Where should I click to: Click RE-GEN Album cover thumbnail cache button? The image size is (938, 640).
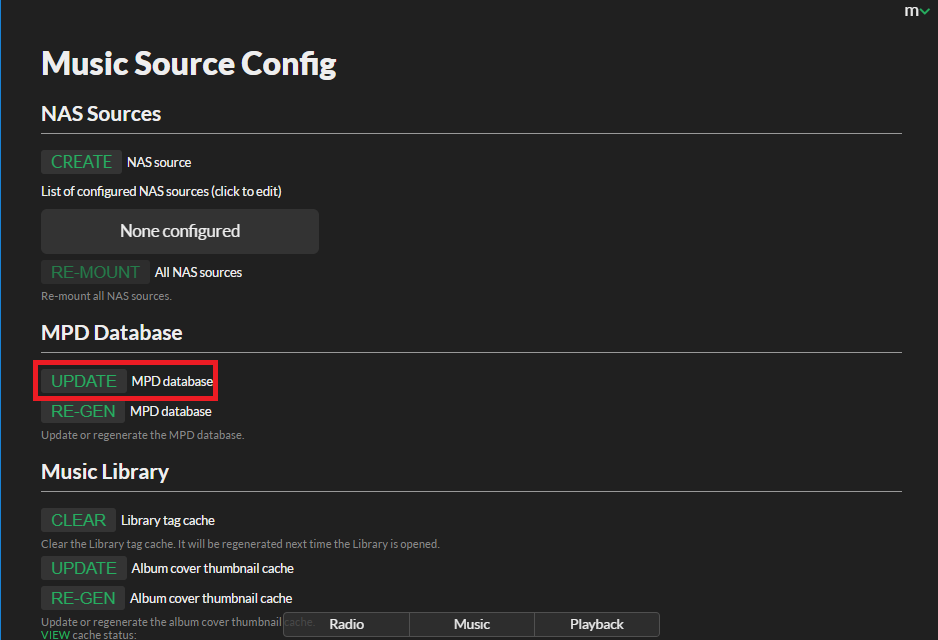(x=83, y=598)
